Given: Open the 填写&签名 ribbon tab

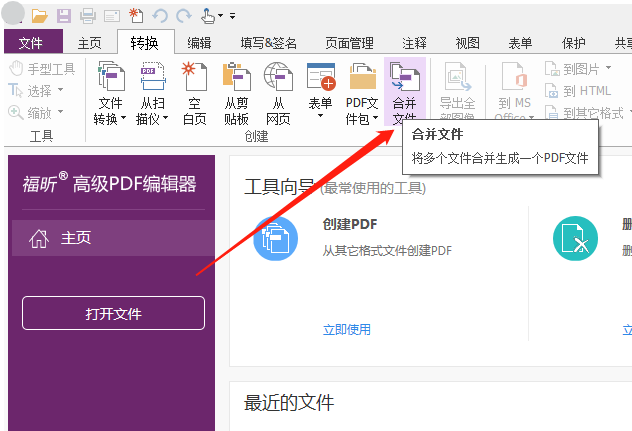Looking at the screenshot, I should (268, 43).
